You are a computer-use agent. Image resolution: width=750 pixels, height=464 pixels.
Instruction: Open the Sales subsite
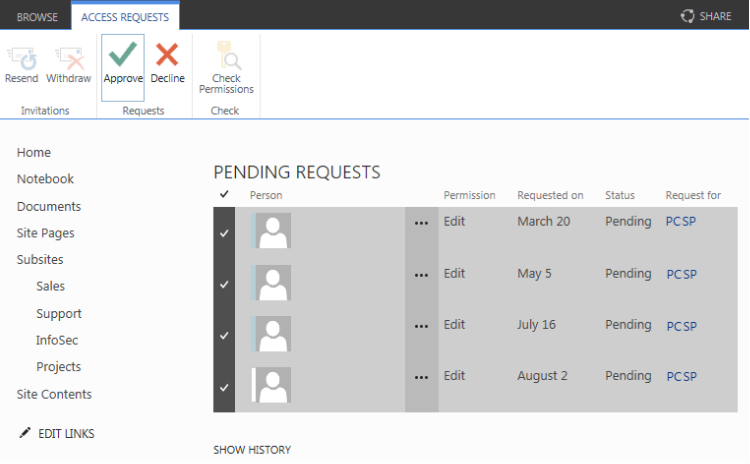tap(51, 286)
